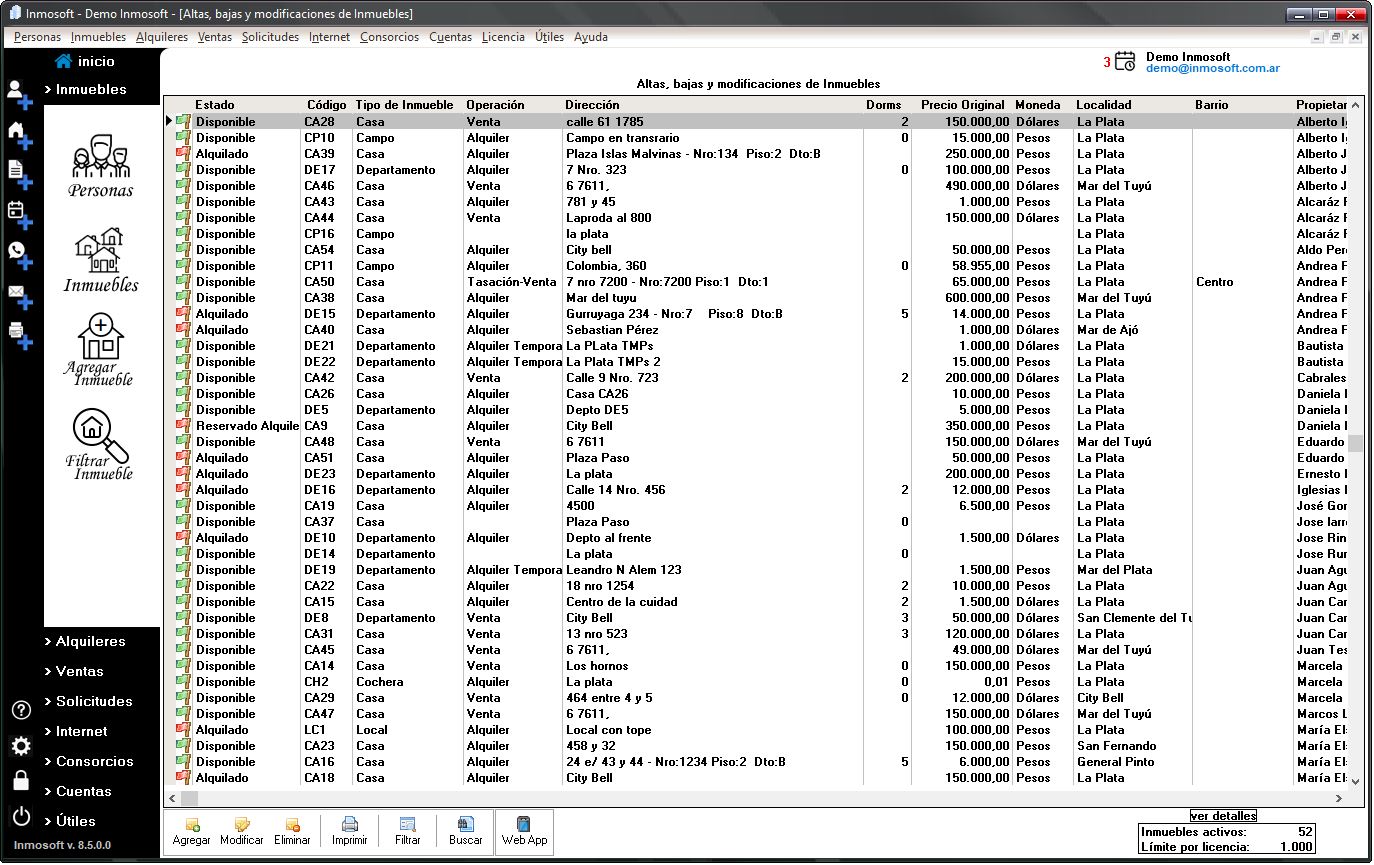Expand the Internet sidebar section

76,731
